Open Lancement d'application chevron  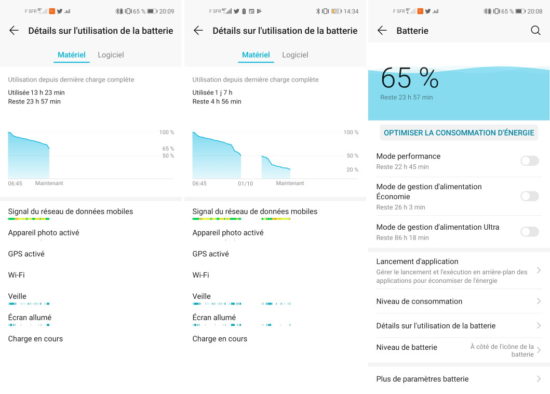(539, 270)
